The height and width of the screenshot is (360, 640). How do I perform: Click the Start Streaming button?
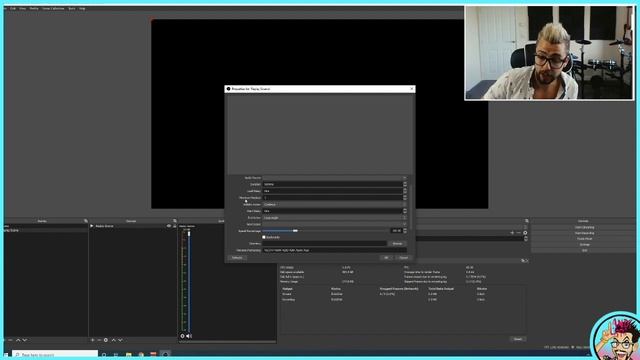tap(584, 227)
